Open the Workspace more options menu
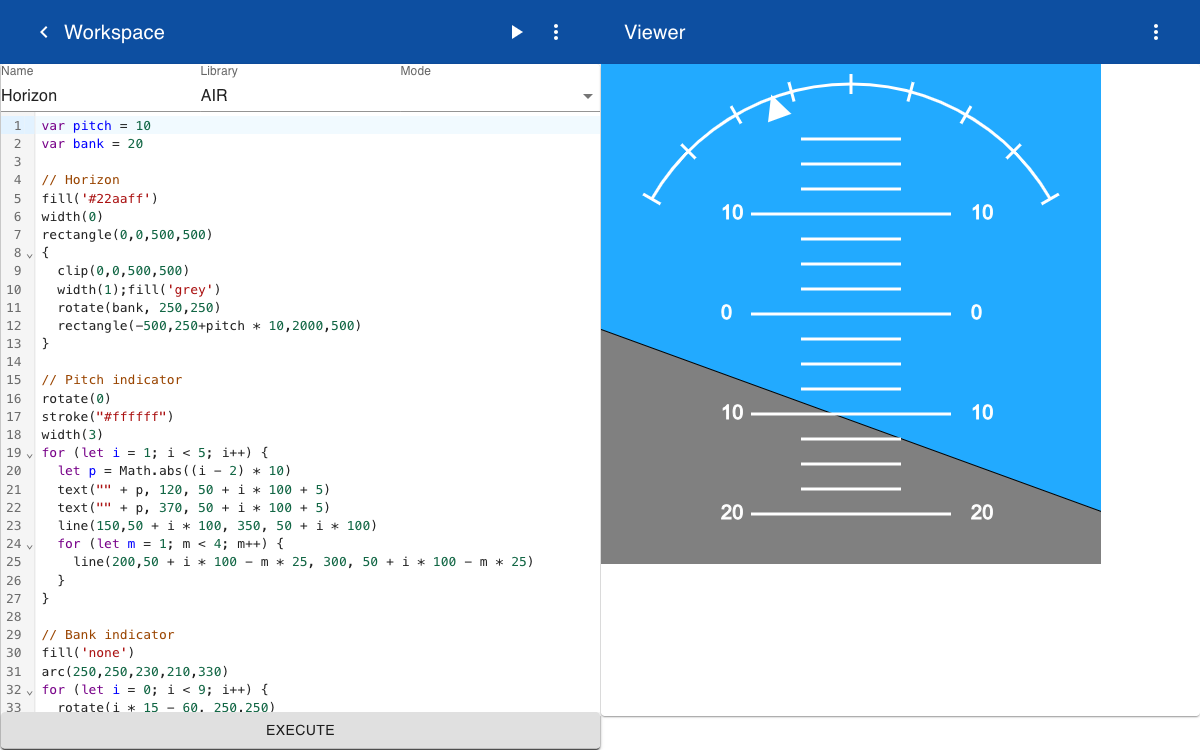 coord(556,32)
